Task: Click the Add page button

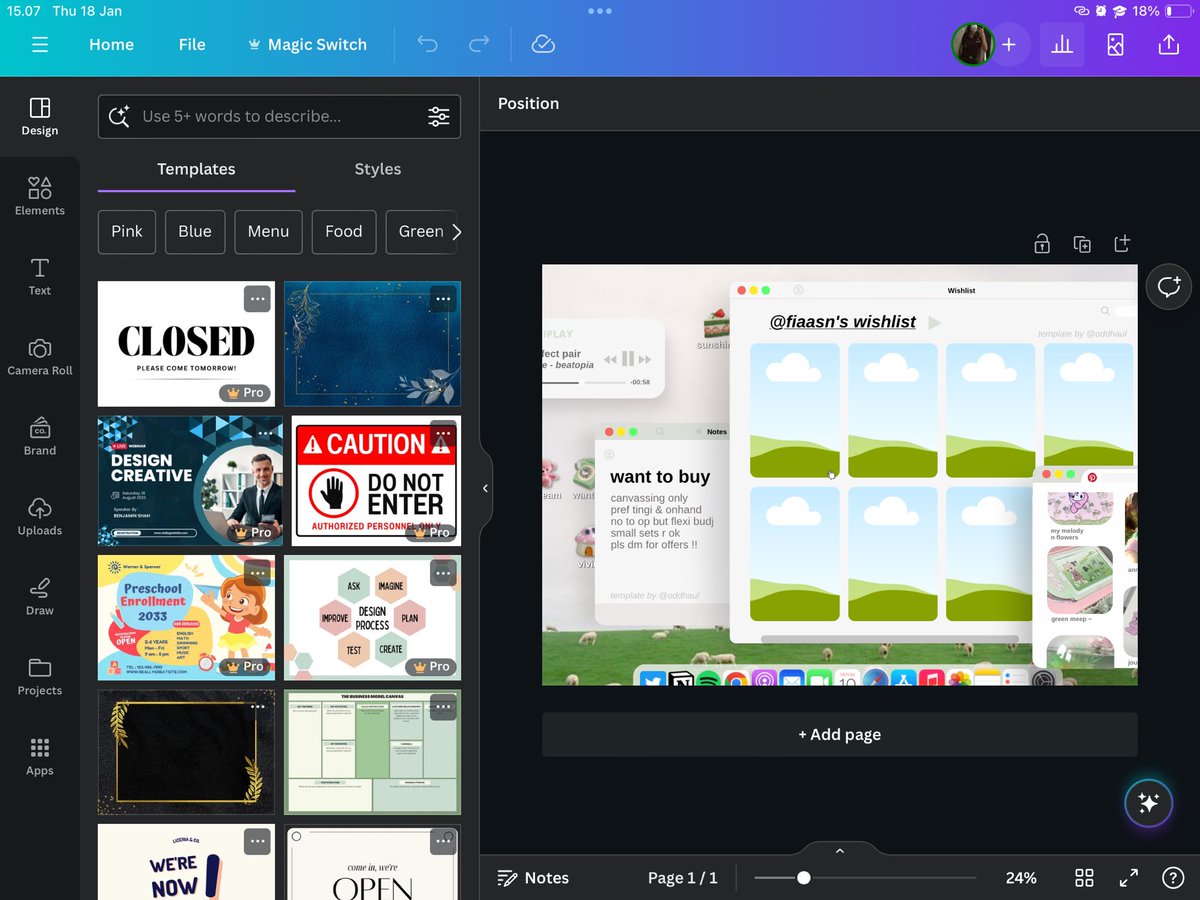Action: 840,734
